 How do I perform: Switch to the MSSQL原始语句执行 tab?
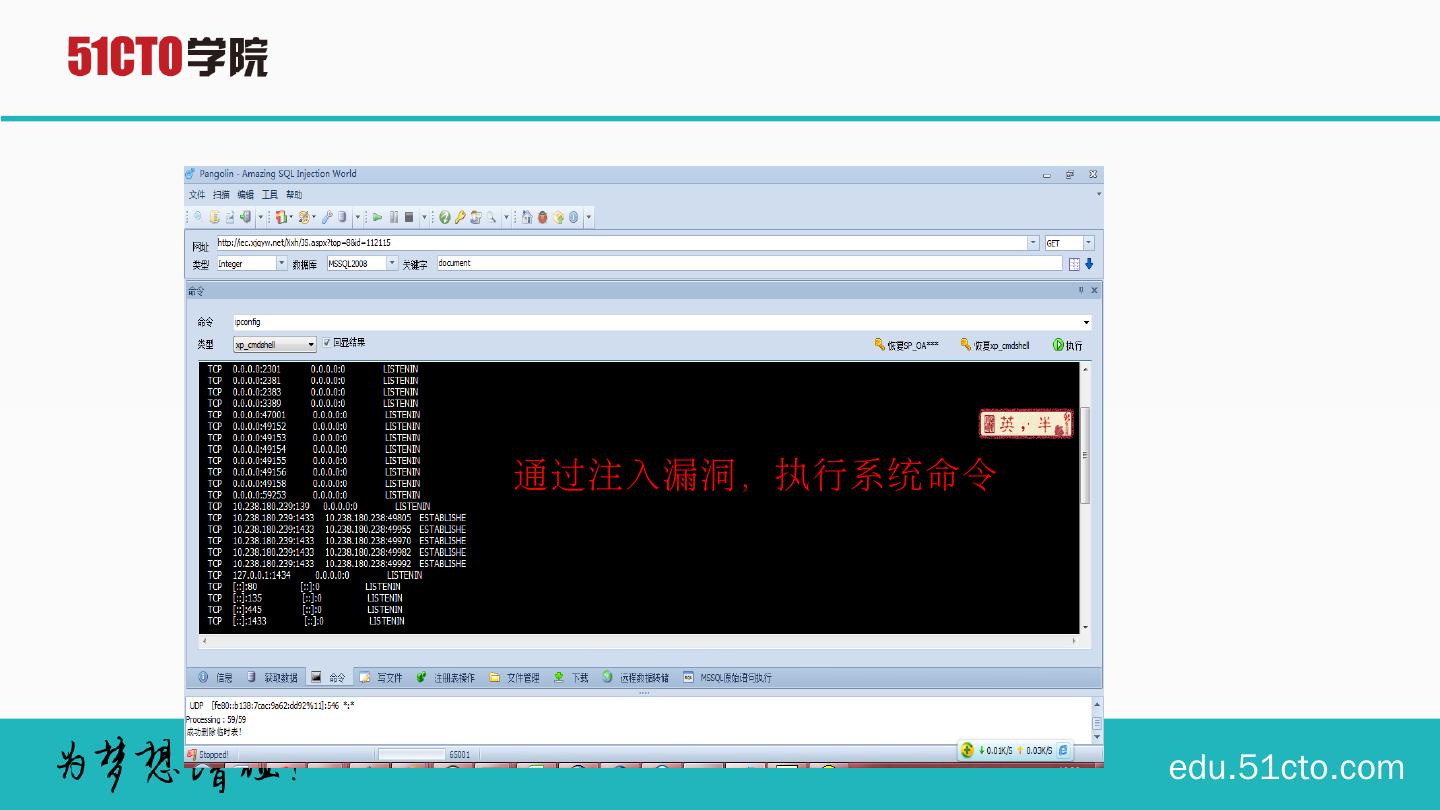tap(728, 677)
